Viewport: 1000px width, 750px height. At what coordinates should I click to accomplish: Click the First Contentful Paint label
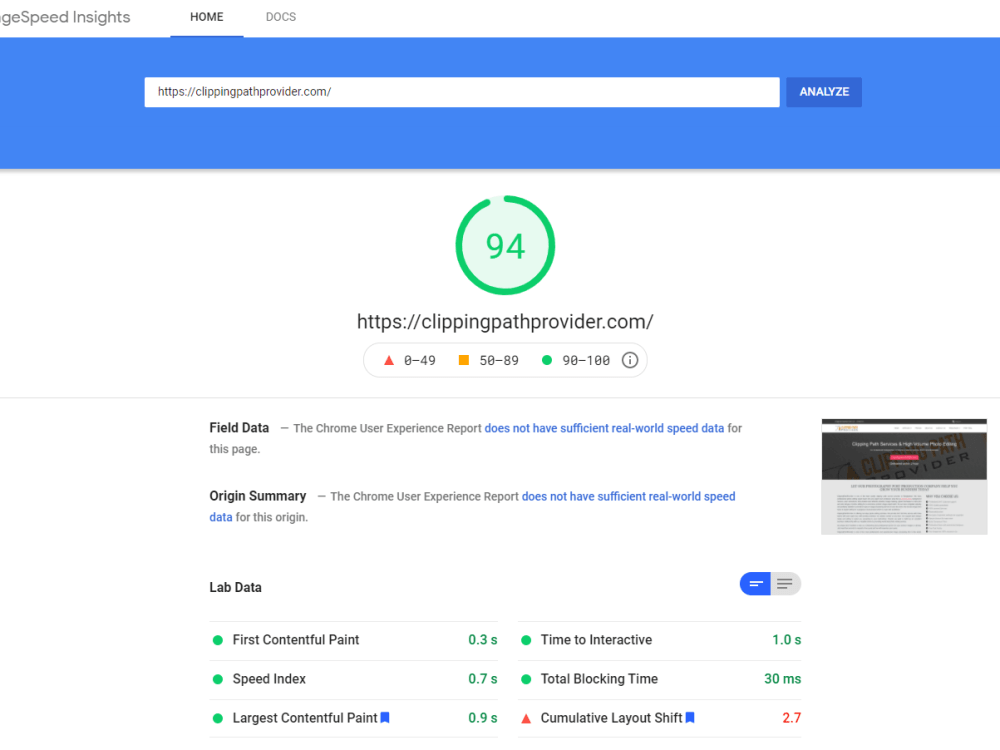tap(296, 640)
